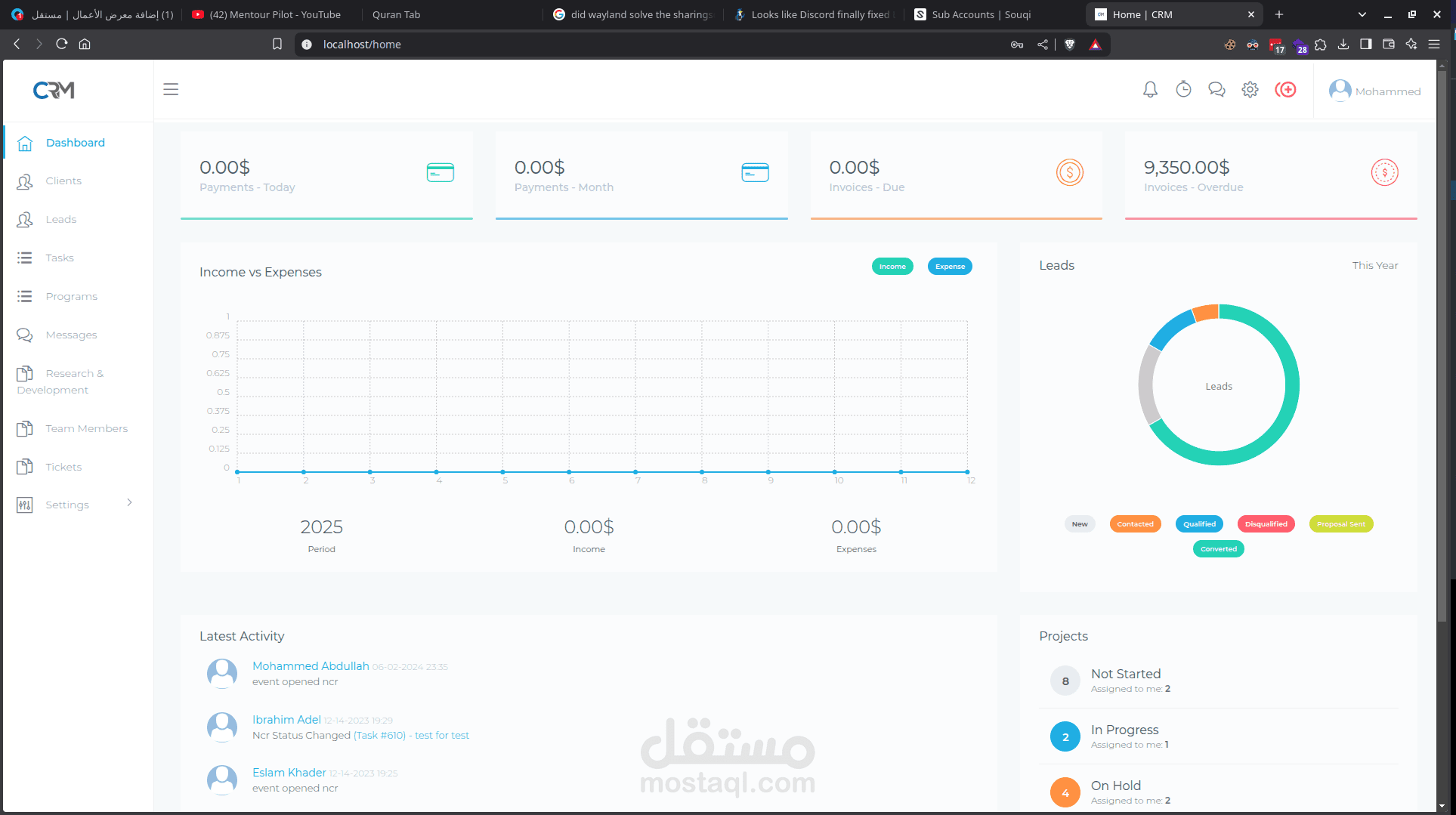Click the grey segment of Leads donut
The image size is (1456, 815).
click(1148, 385)
